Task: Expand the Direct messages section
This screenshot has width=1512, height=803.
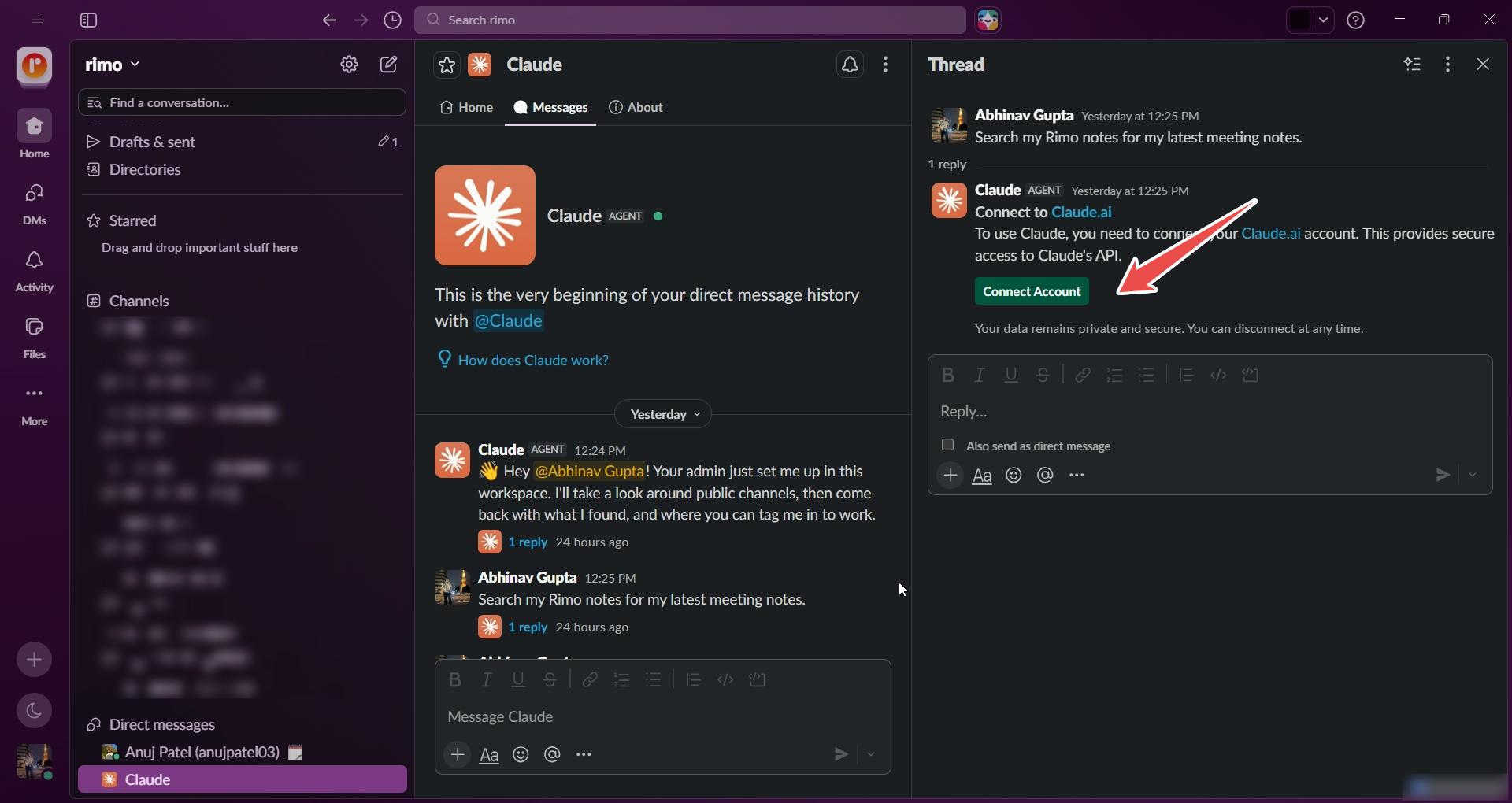Action: (x=150, y=724)
